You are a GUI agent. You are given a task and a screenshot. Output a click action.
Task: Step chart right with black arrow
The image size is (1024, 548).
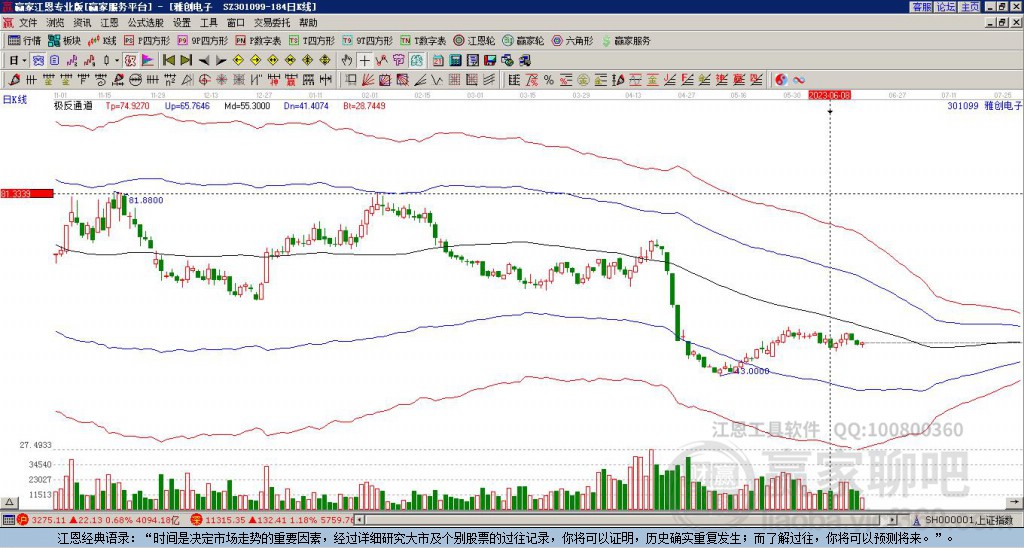(x=221, y=61)
